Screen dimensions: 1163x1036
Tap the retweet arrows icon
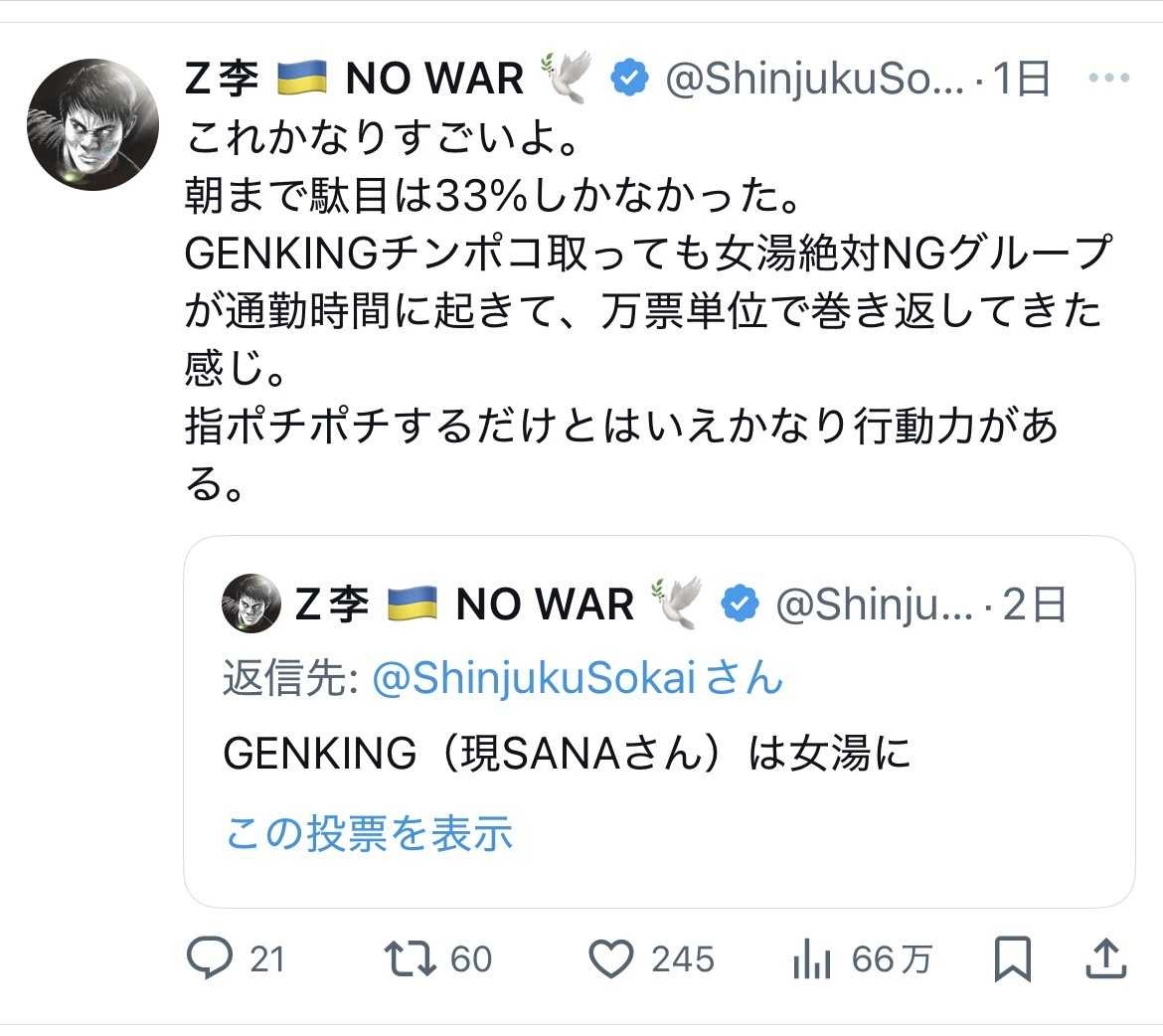pyautogui.click(x=410, y=958)
